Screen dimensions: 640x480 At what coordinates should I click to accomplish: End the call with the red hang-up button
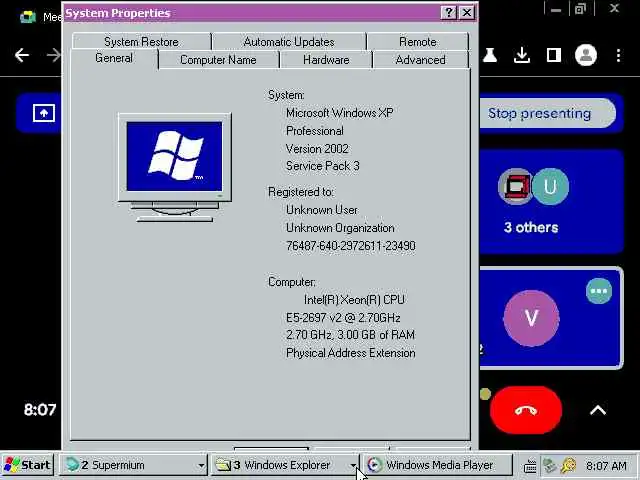pos(526,410)
